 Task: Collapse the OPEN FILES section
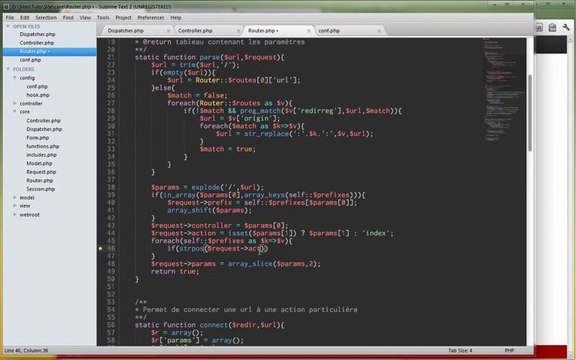8,26
